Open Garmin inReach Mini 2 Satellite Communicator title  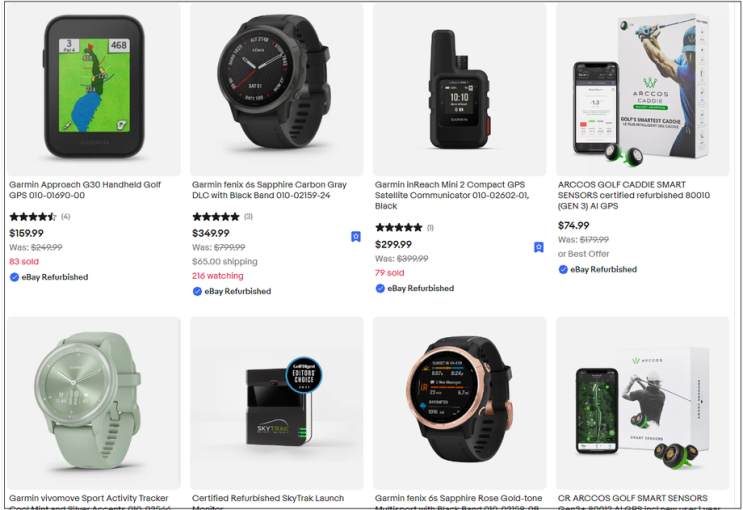click(452, 195)
